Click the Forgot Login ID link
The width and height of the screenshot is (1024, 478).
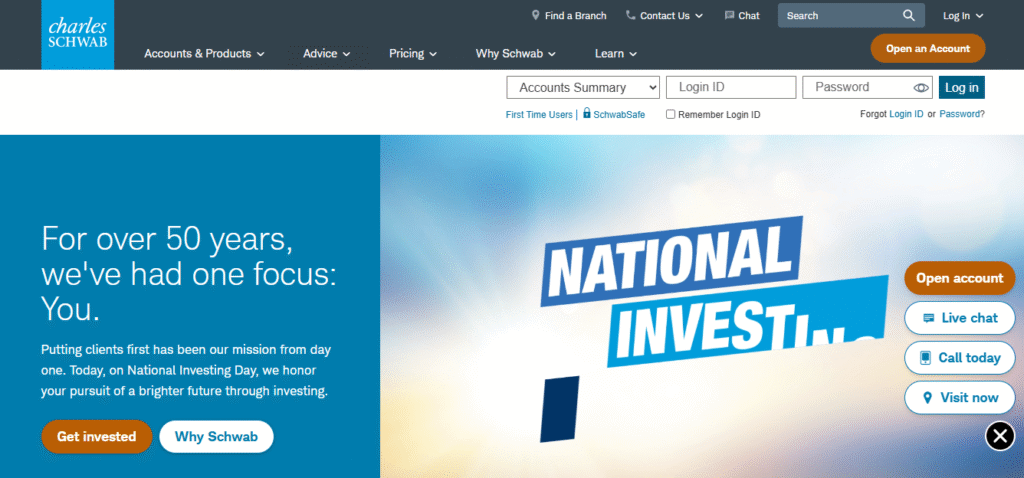coord(906,114)
